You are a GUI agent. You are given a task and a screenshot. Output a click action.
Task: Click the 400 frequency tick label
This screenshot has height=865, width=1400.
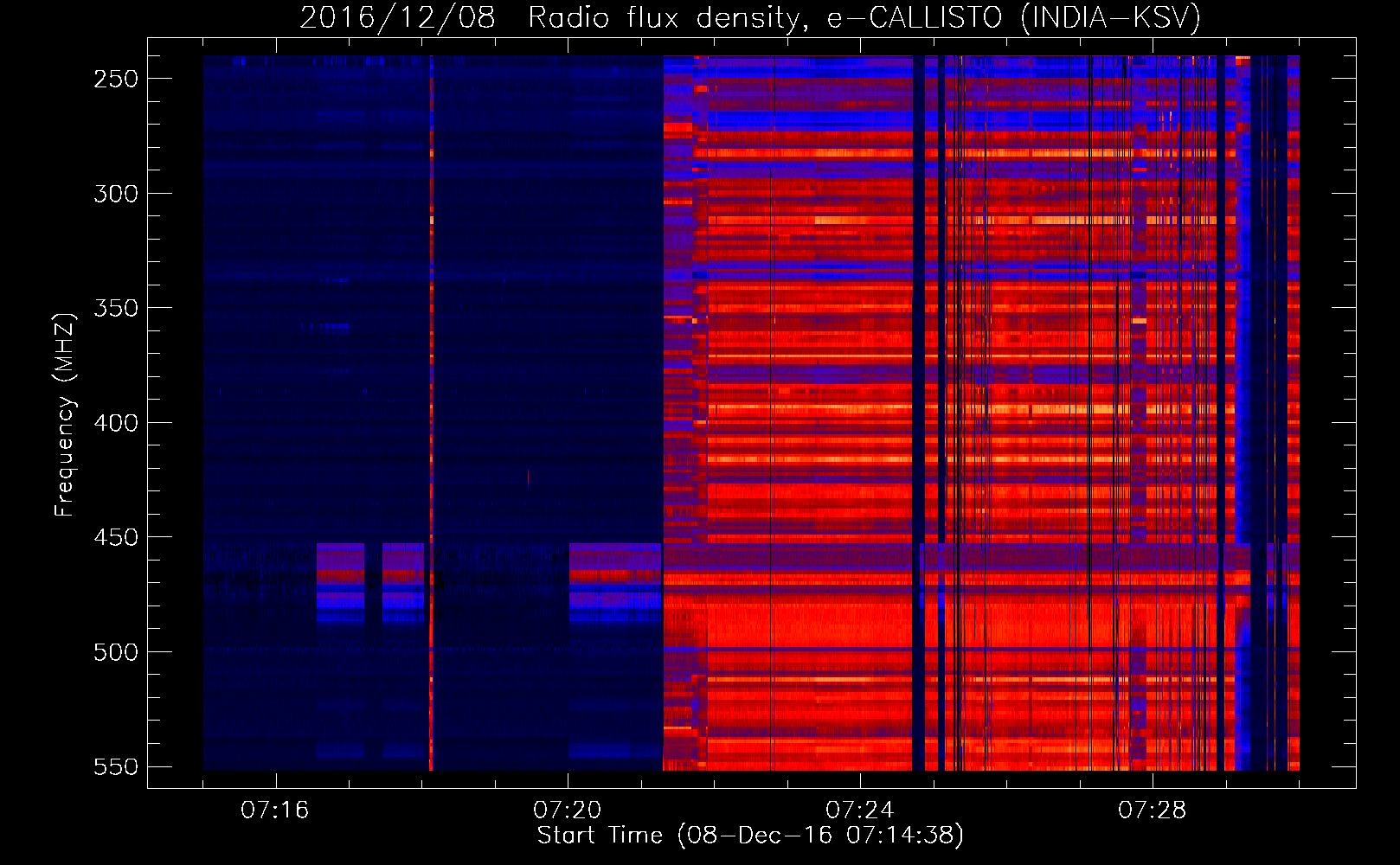116,423
